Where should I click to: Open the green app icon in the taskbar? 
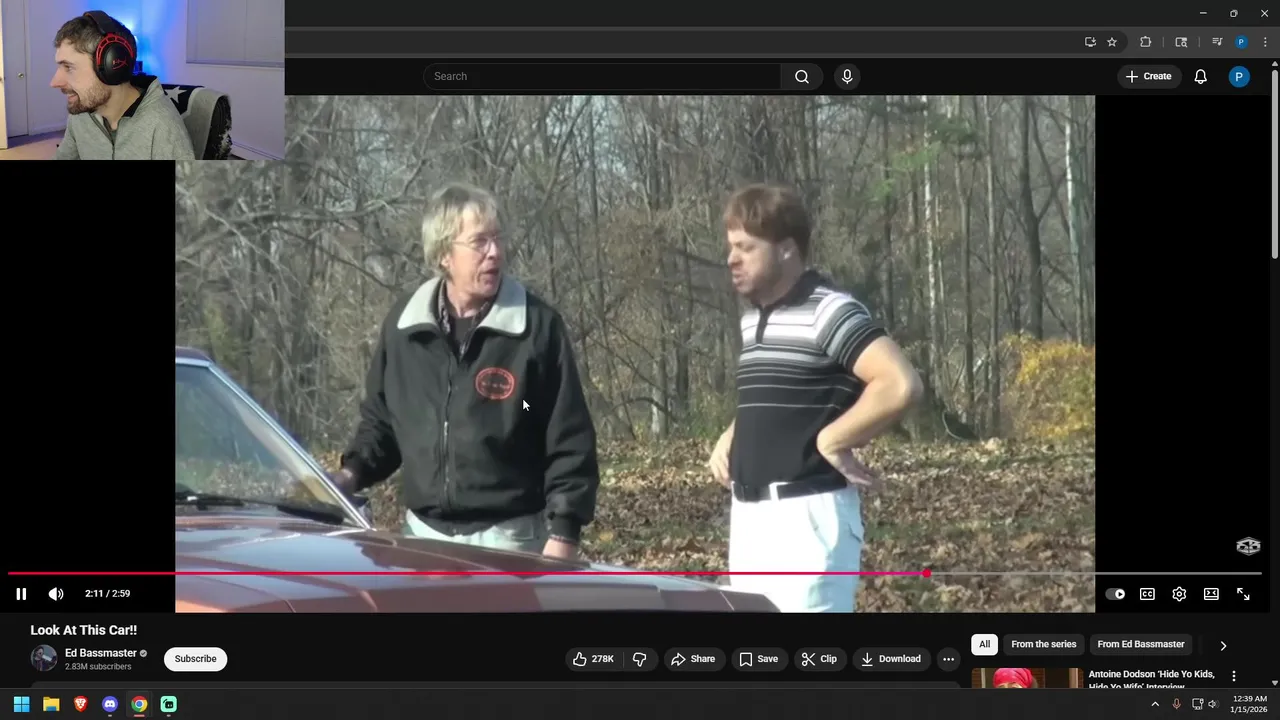click(169, 704)
